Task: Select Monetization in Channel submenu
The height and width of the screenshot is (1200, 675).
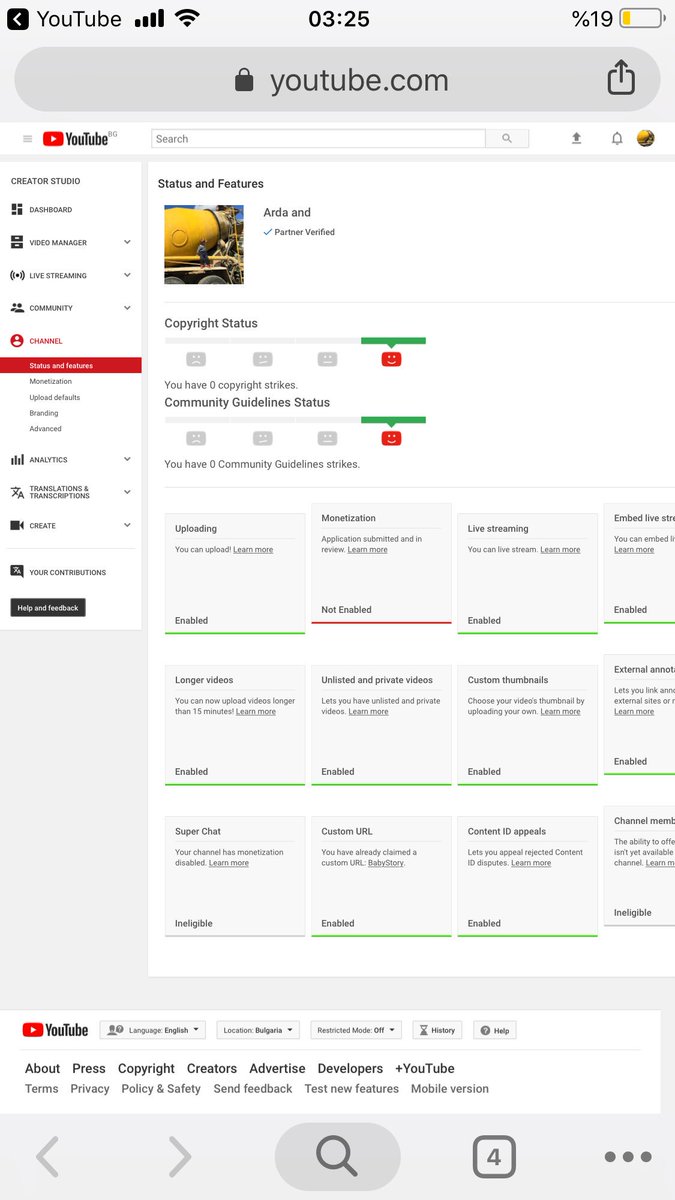Action: point(51,382)
